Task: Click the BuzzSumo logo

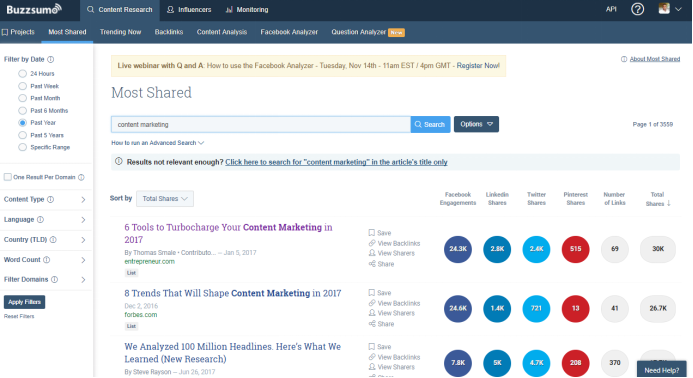Action: (x=34, y=9)
